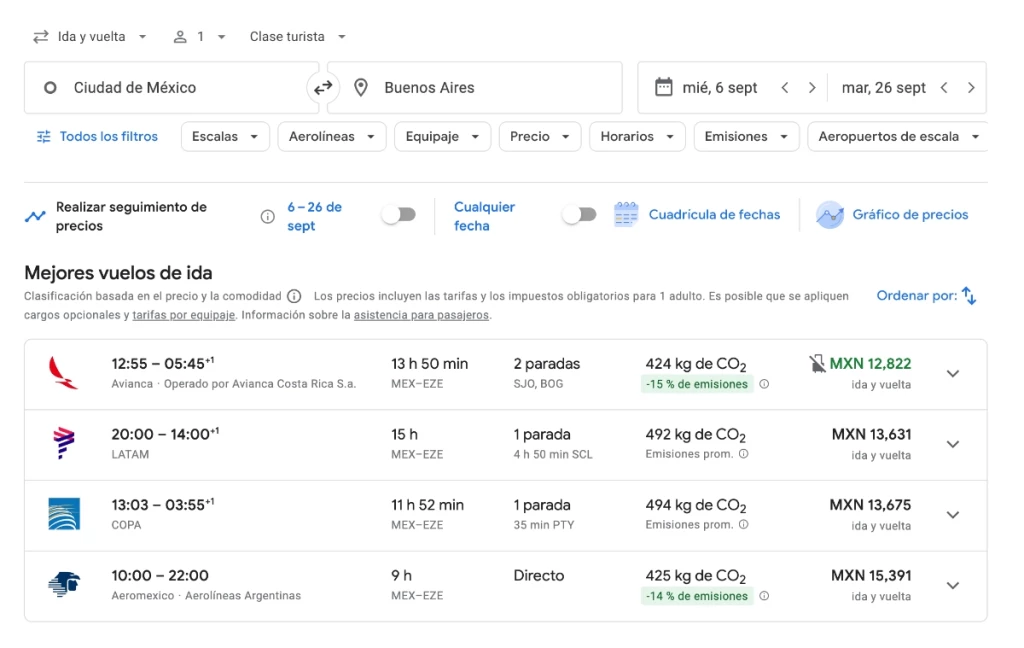Open the Gráfico de precios chart icon
Screen dimensions: 1024x648
pyautogui.click(x=829, y=215)
